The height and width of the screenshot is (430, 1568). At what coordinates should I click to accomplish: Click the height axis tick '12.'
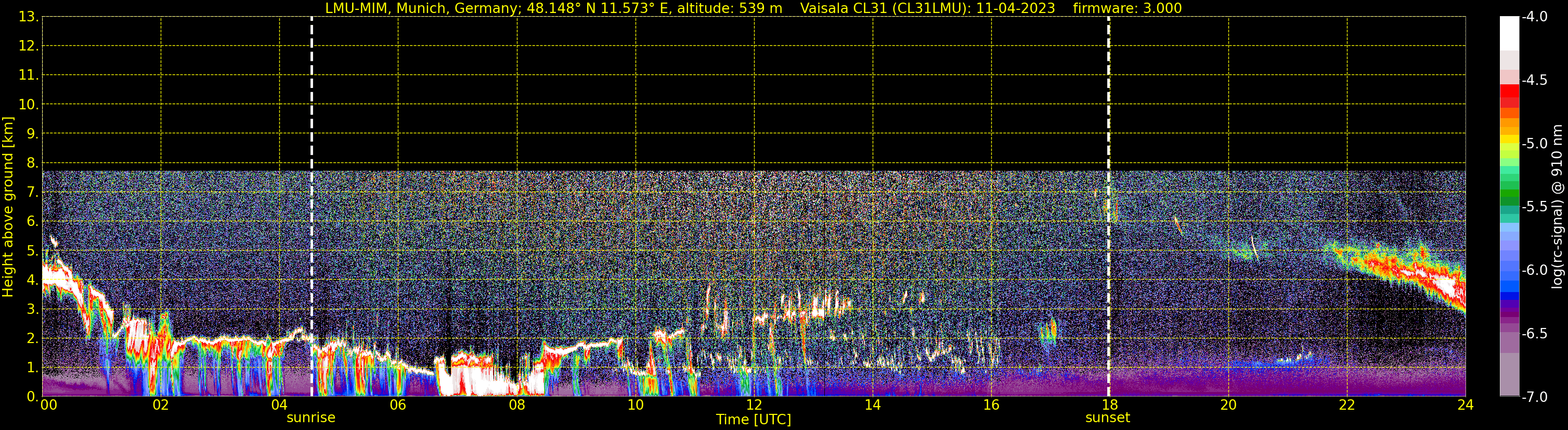coord(29,46)
